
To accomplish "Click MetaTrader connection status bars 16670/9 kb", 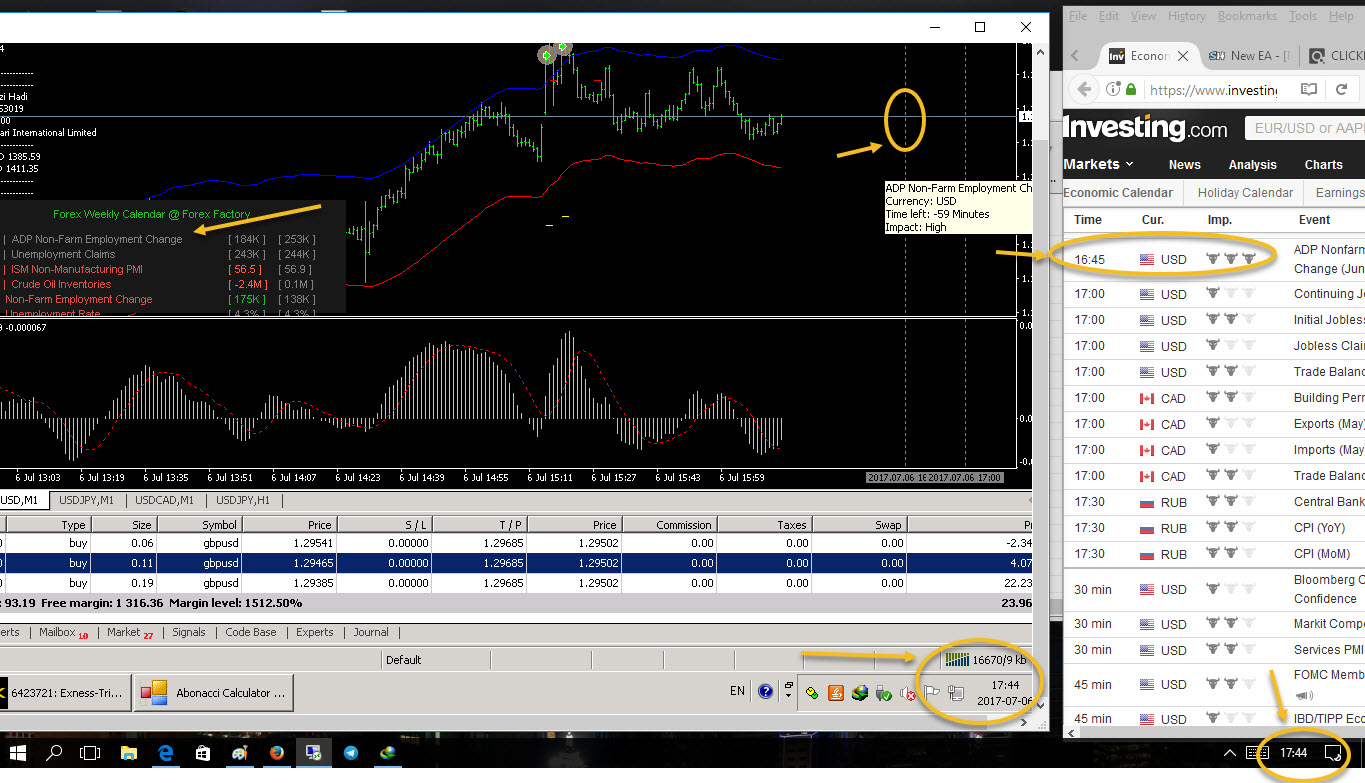I will point(987,659).
